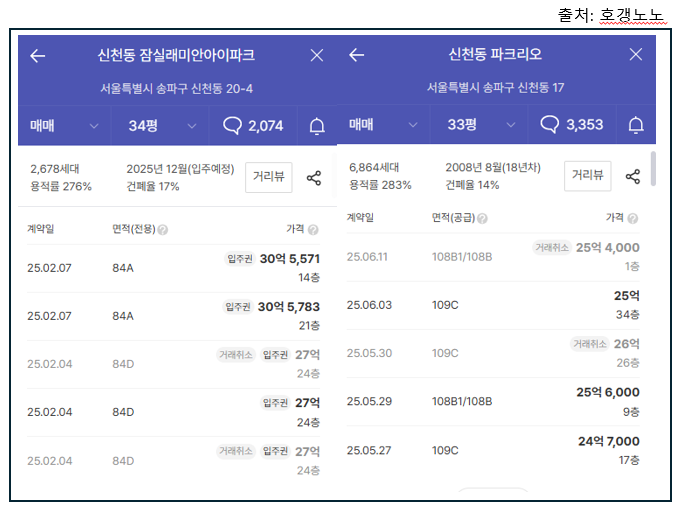Click 신천동 파크리오 title

495,55
